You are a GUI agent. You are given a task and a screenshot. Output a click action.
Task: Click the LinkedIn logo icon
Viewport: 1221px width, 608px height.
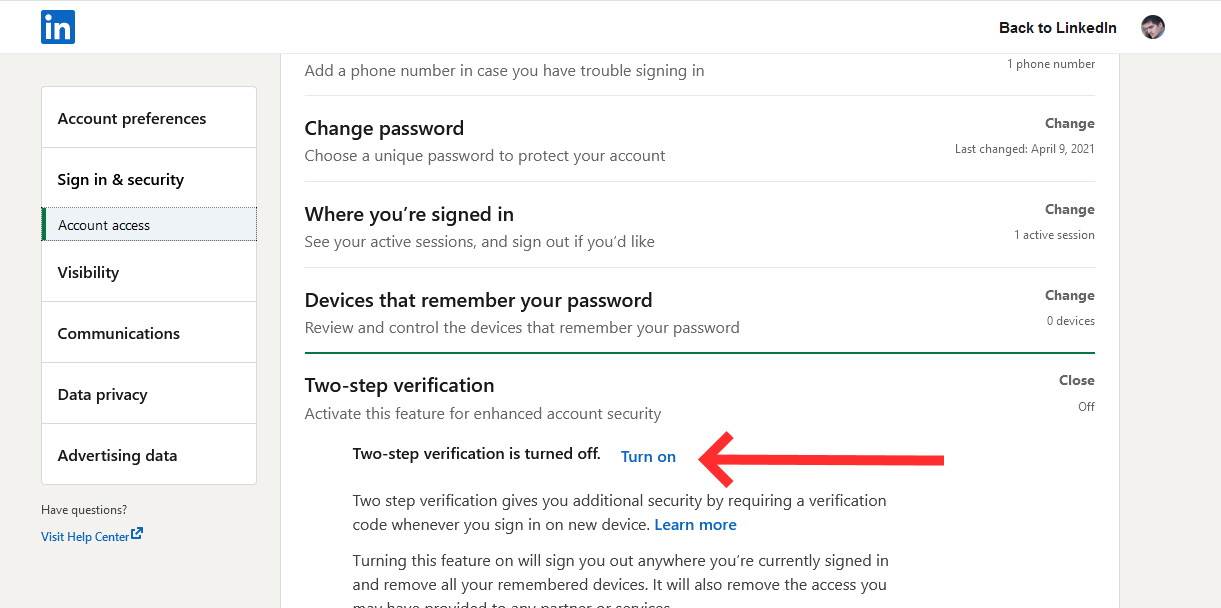pos(58,27)
